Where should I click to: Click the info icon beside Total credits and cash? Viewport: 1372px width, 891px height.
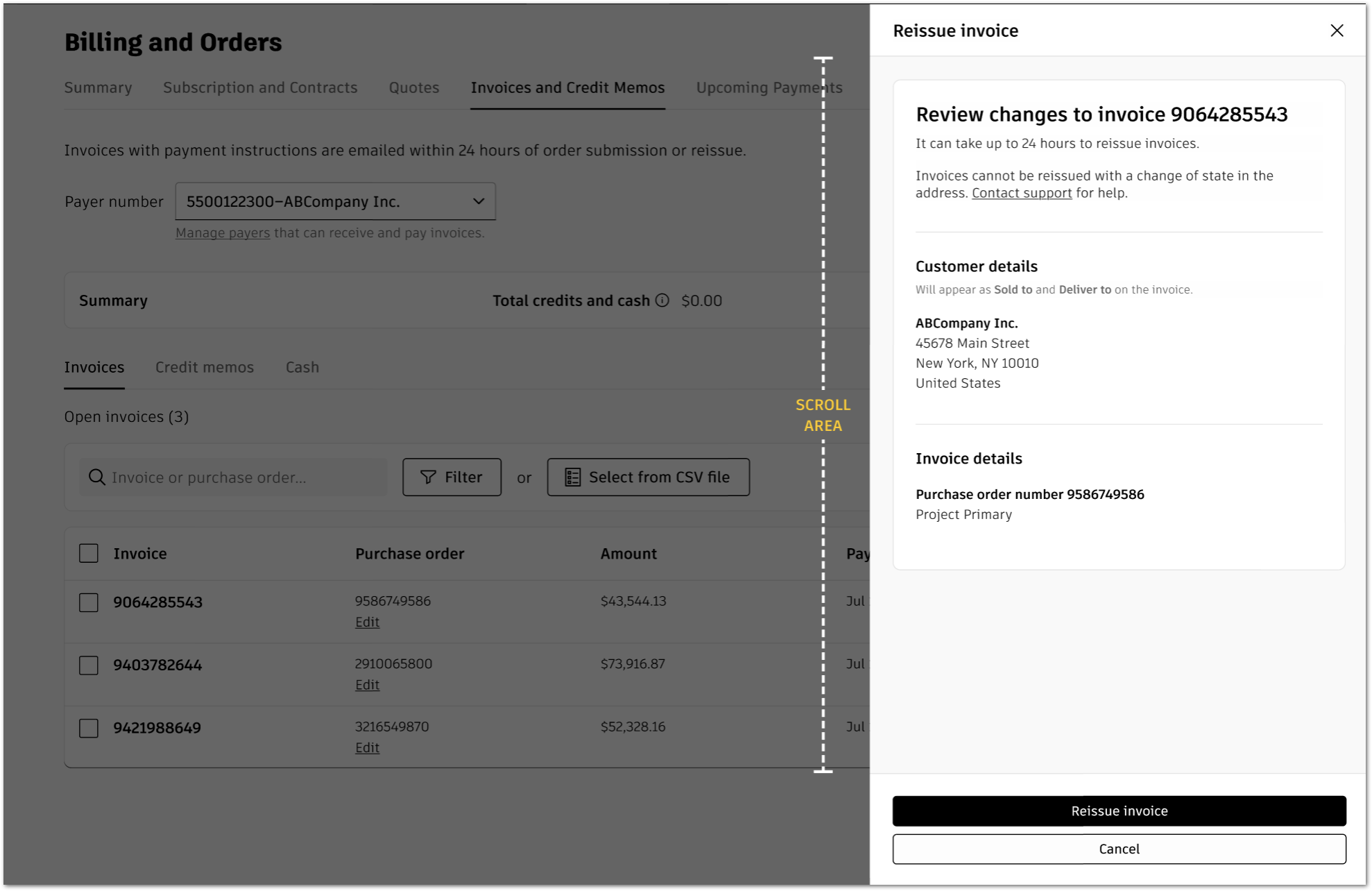click(x=662, y=300)
